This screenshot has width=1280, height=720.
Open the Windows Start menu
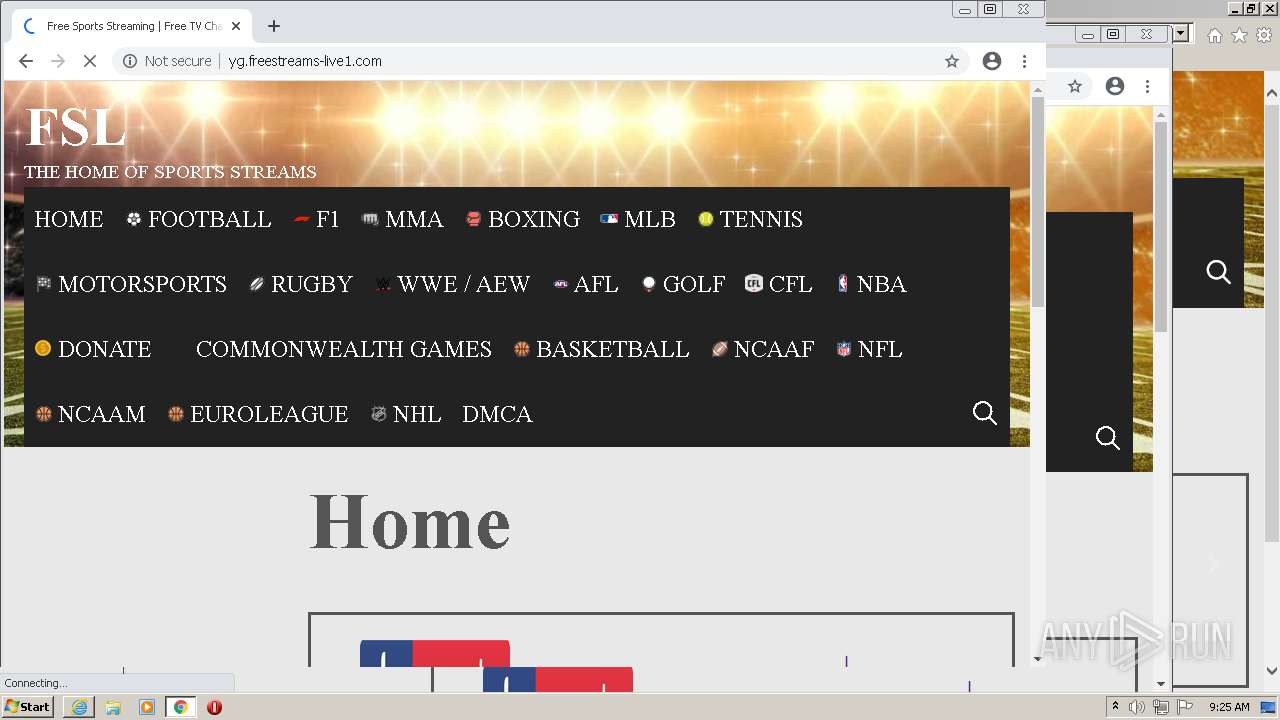click(28, 707)
